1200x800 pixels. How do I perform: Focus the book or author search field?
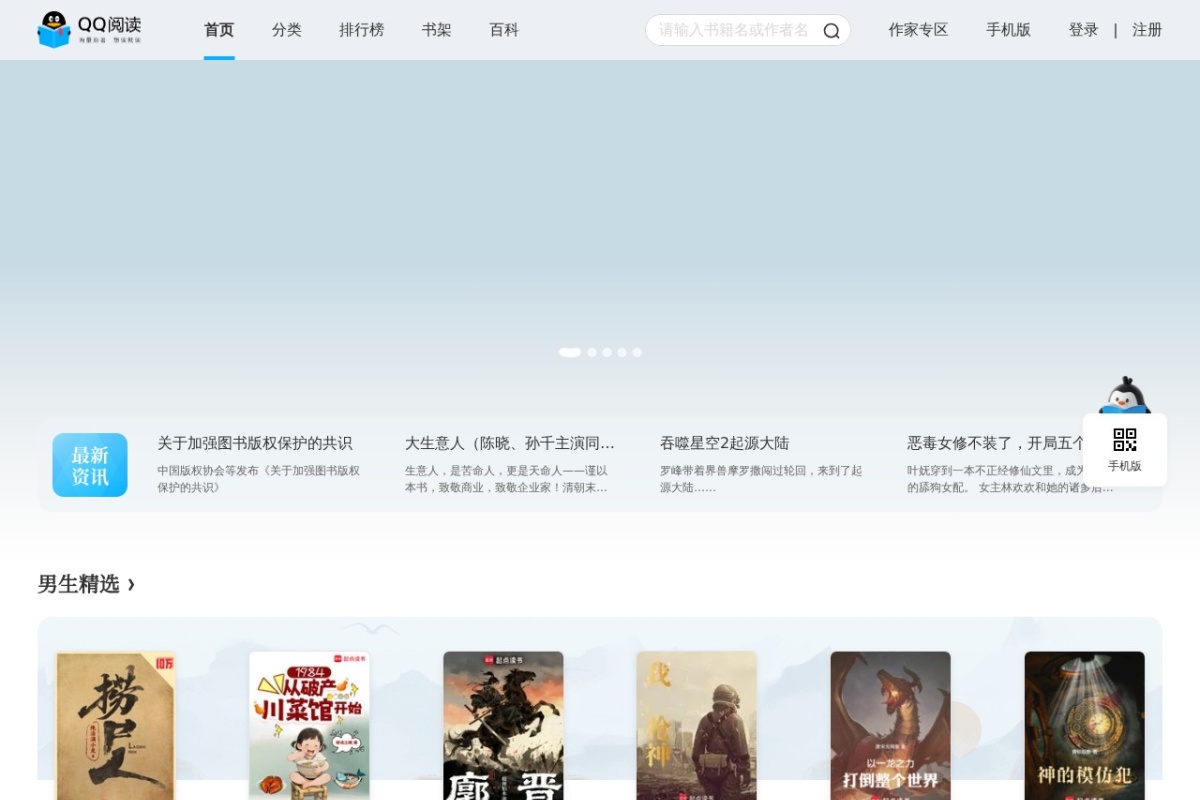pyautogui.click(x=735, y=30)
